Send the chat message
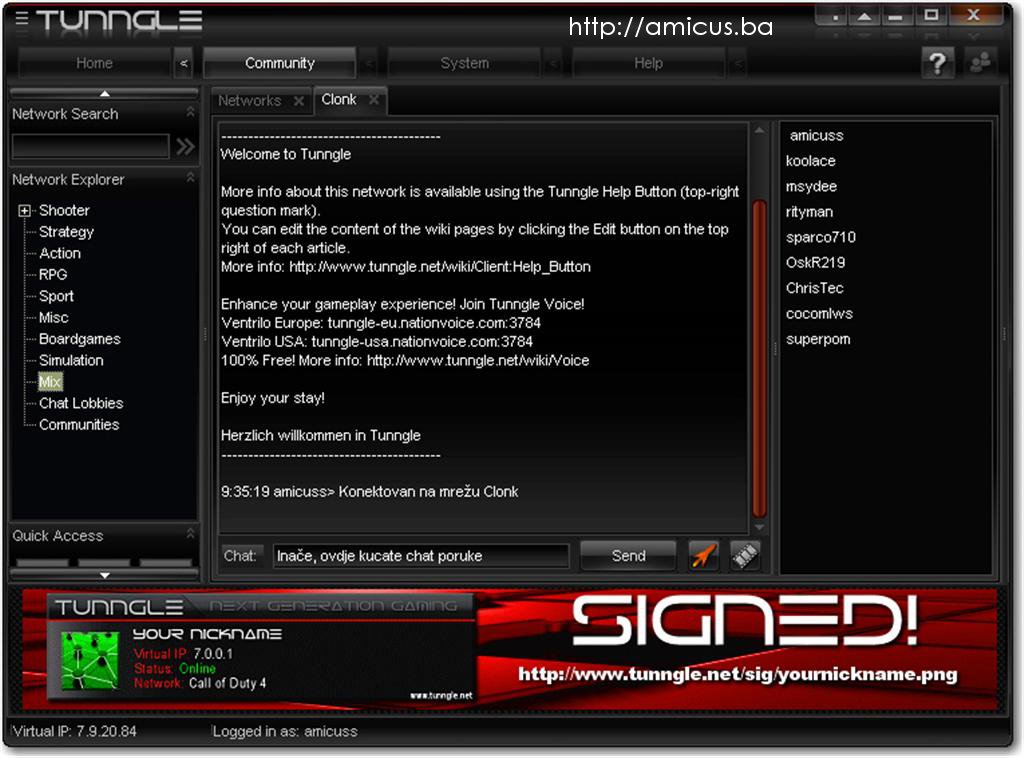This screenshot has width=1024, height=758. point(628,556)
